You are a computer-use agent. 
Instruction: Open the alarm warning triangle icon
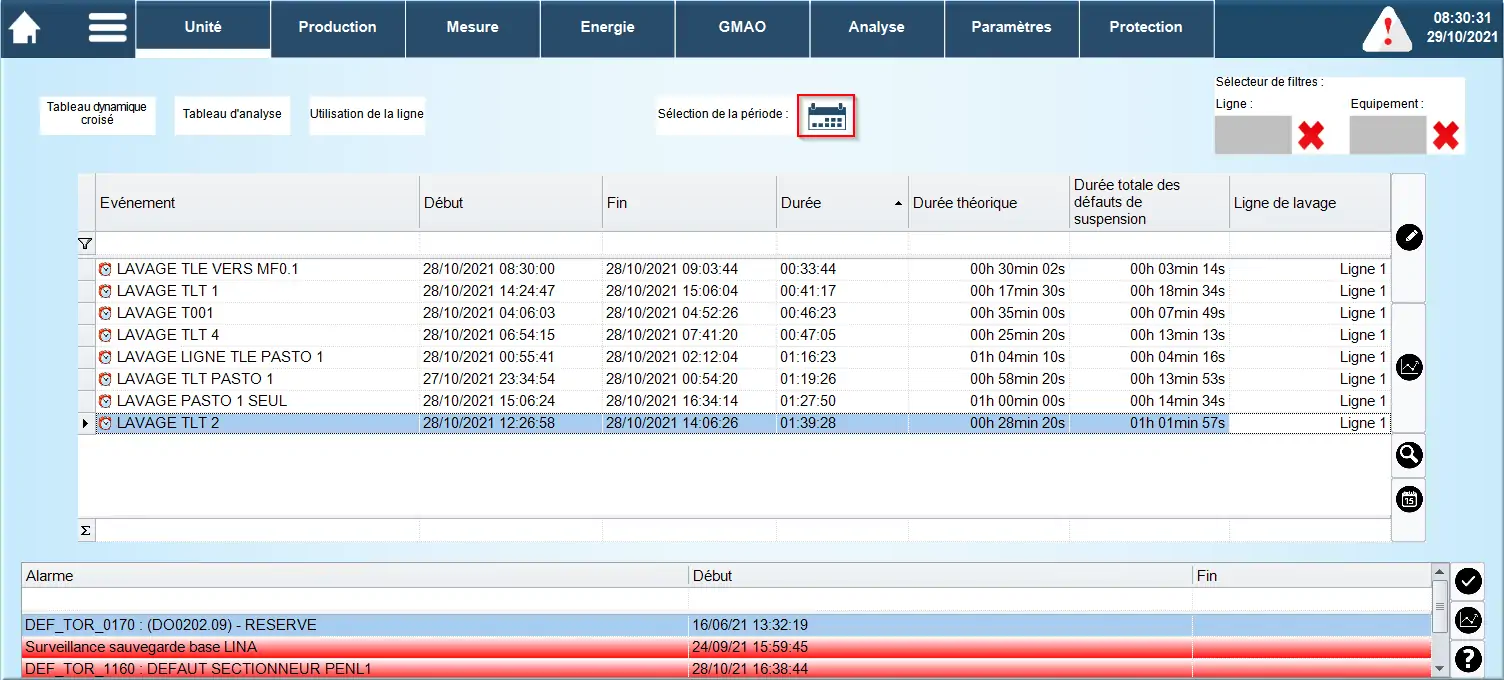[1386, 29]
